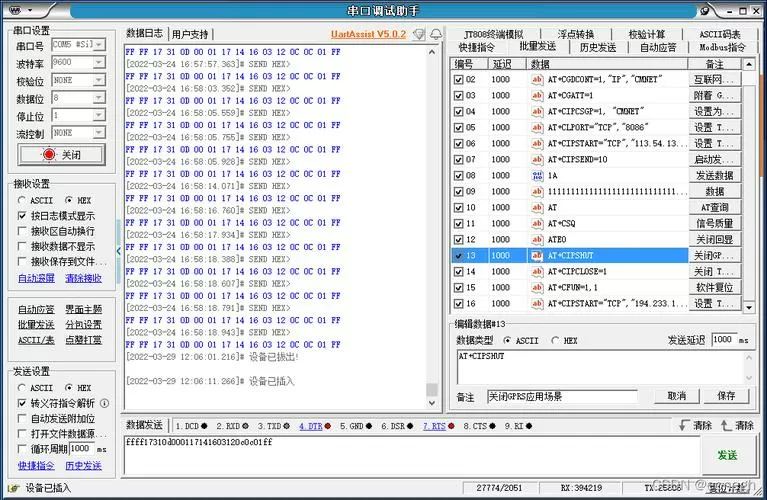
Task: Select HEX receive mode radio
Action: tap(68, 200)
